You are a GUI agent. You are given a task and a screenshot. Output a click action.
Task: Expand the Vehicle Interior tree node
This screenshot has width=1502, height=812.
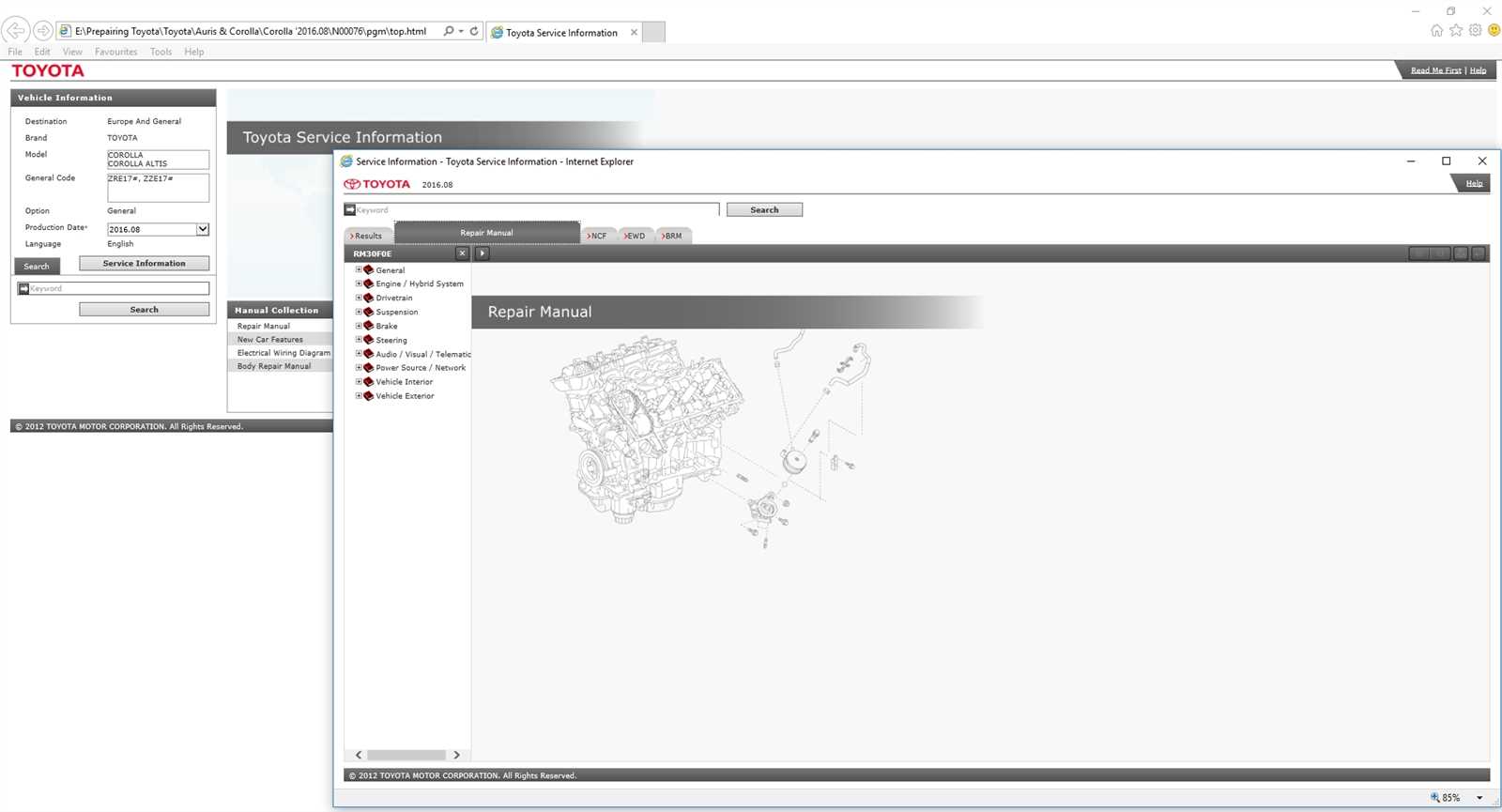coord(359,382)
